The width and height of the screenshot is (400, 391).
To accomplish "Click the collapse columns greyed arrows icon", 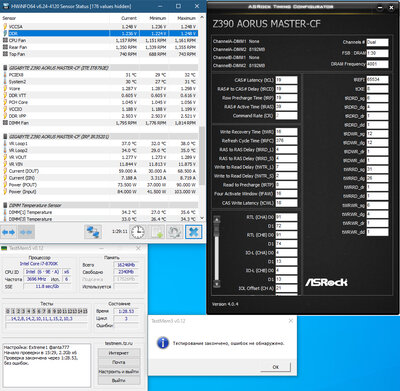I will (x=26, y=232).
